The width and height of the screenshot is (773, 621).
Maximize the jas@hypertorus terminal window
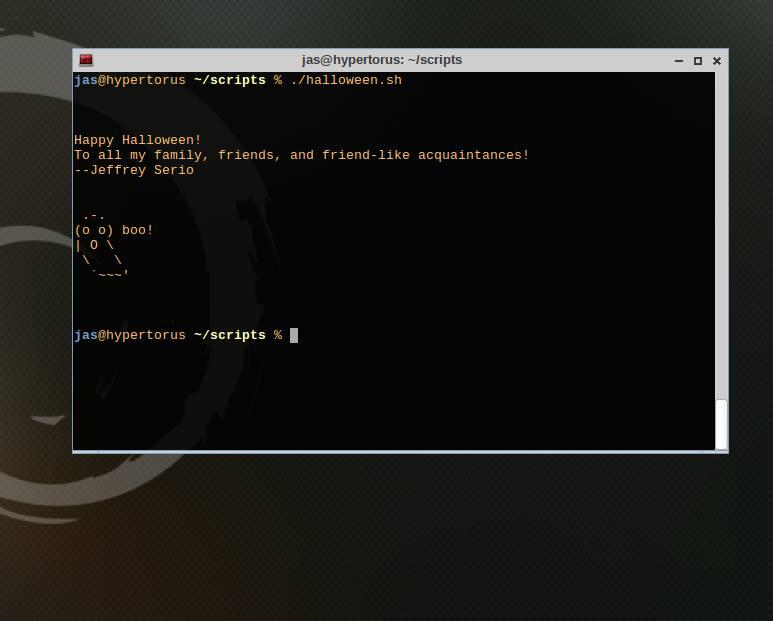point(698,60)
